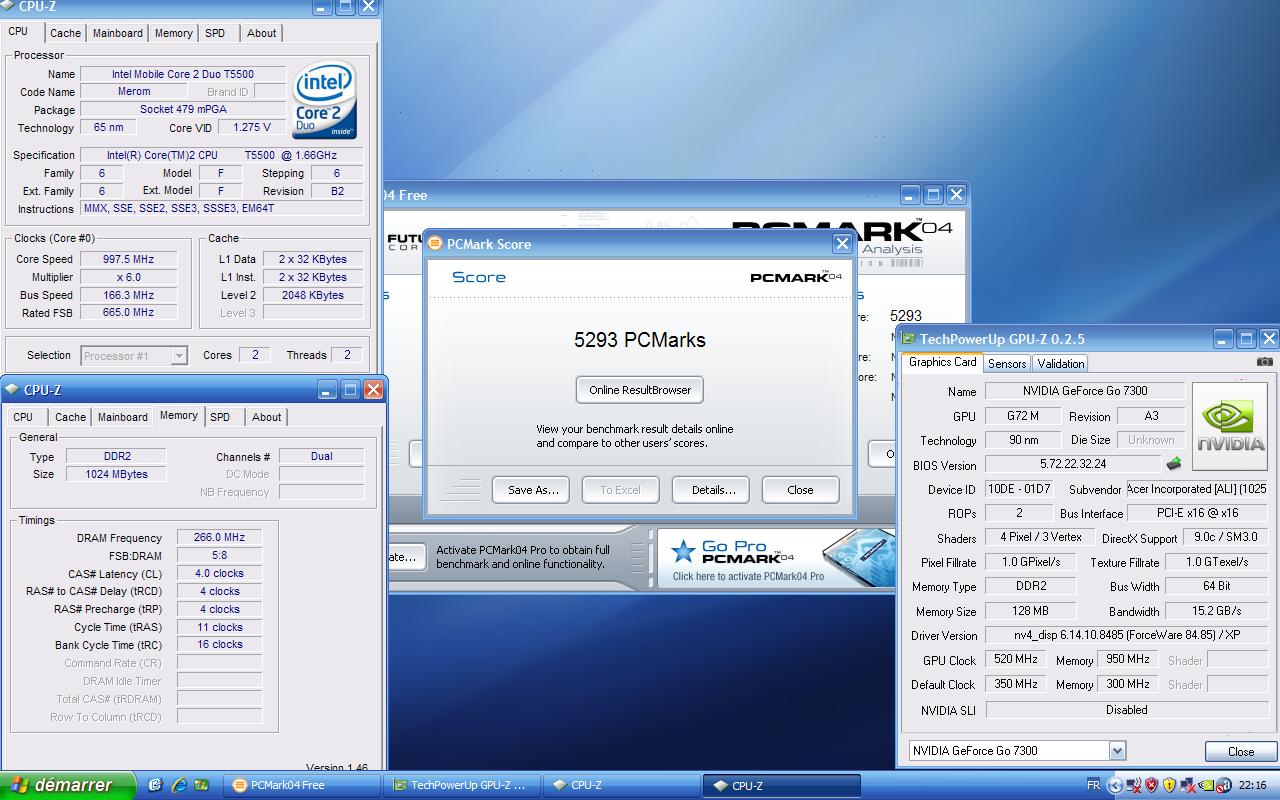Click Rated FSB value 665.0 MHz
Viewport: 1280px width, 800px height.
129,313
